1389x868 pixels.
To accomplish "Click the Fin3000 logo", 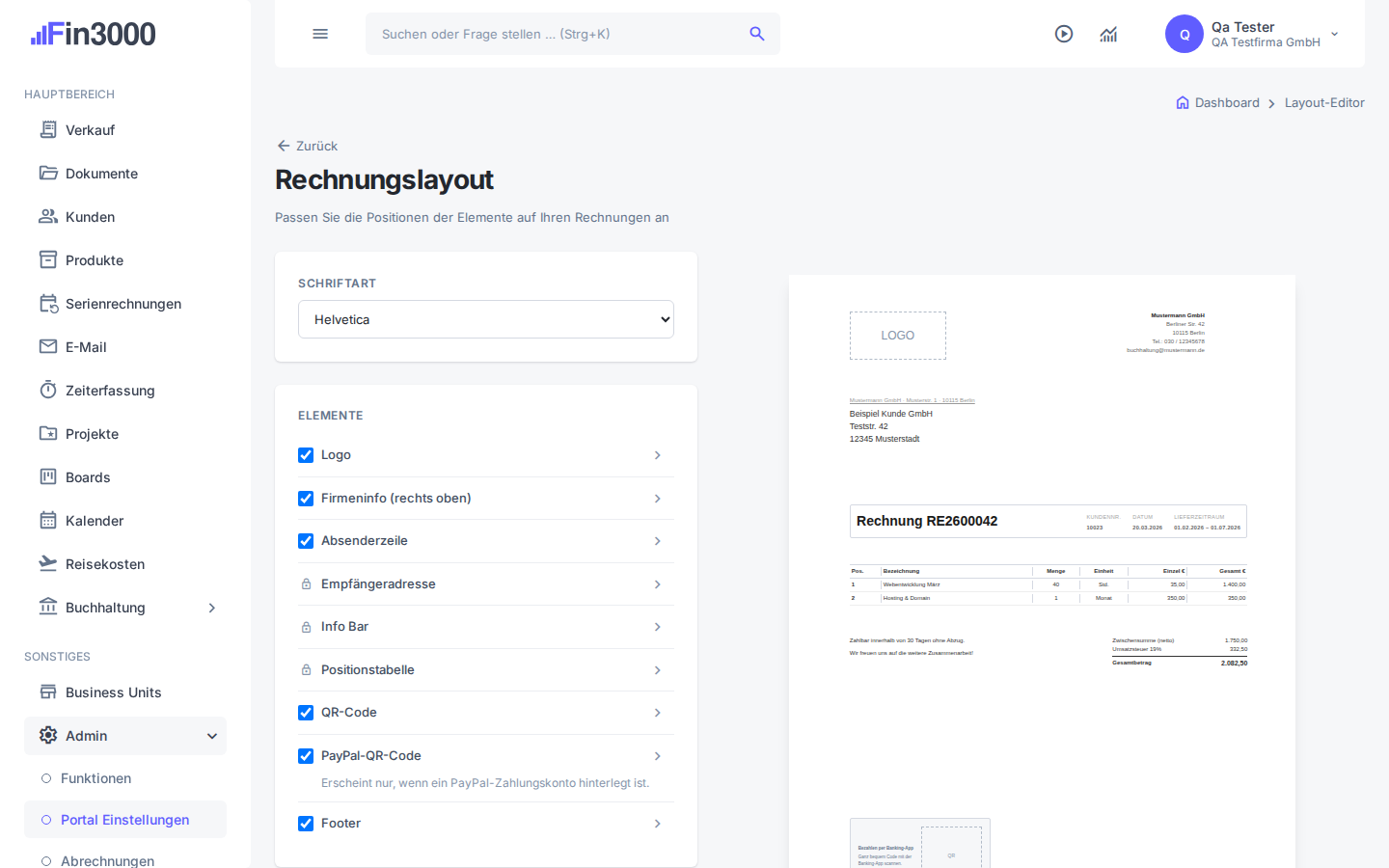I will [x=94, y=34].
